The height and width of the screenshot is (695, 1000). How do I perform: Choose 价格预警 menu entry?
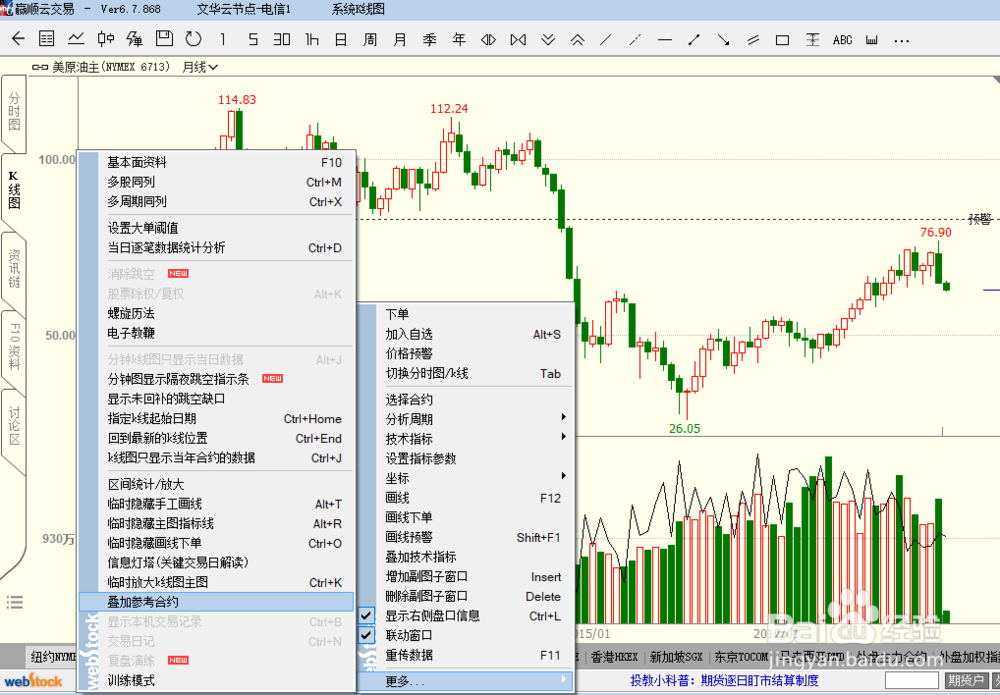(466, 353)
